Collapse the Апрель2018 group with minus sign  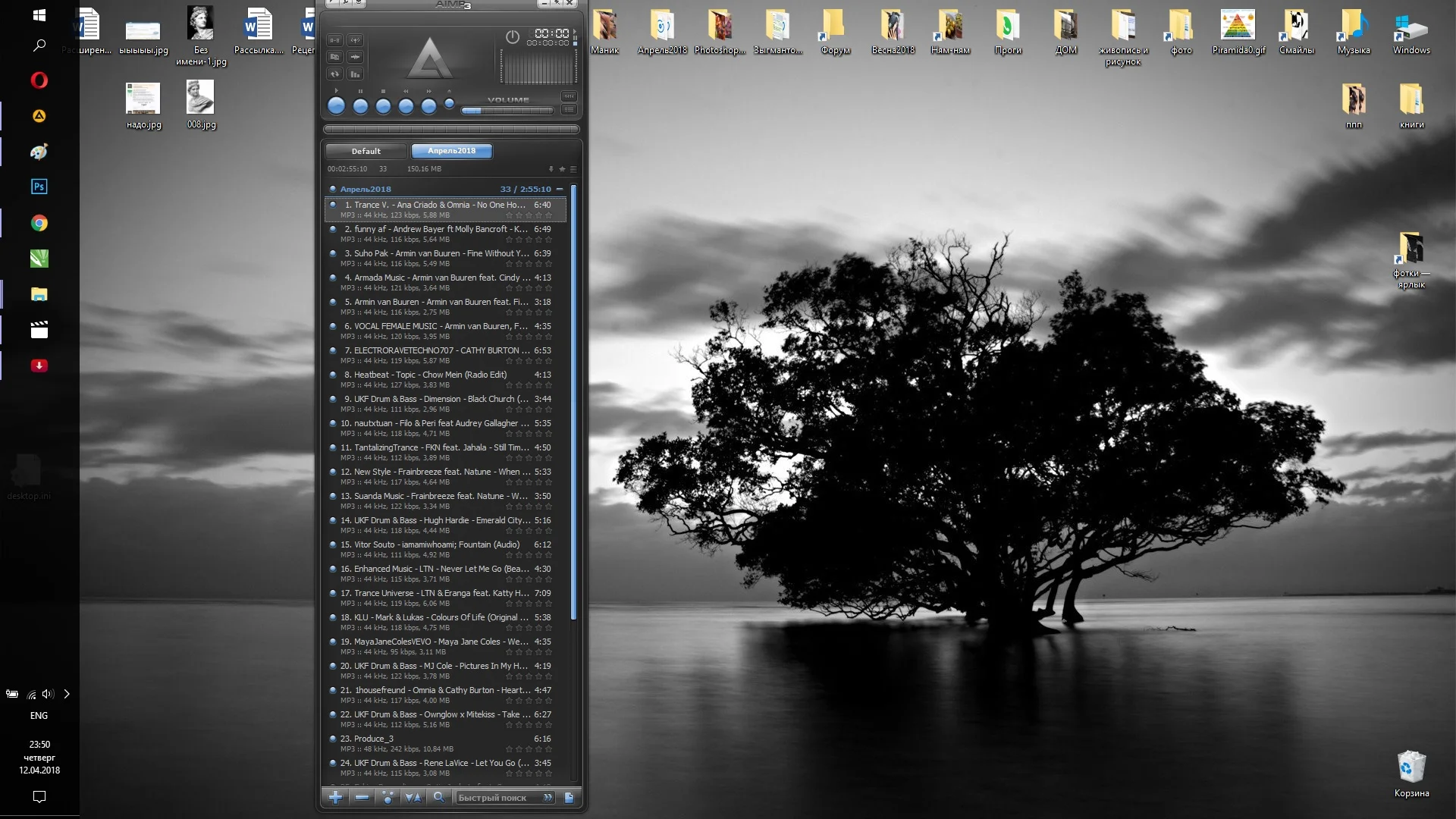[560, 189]
